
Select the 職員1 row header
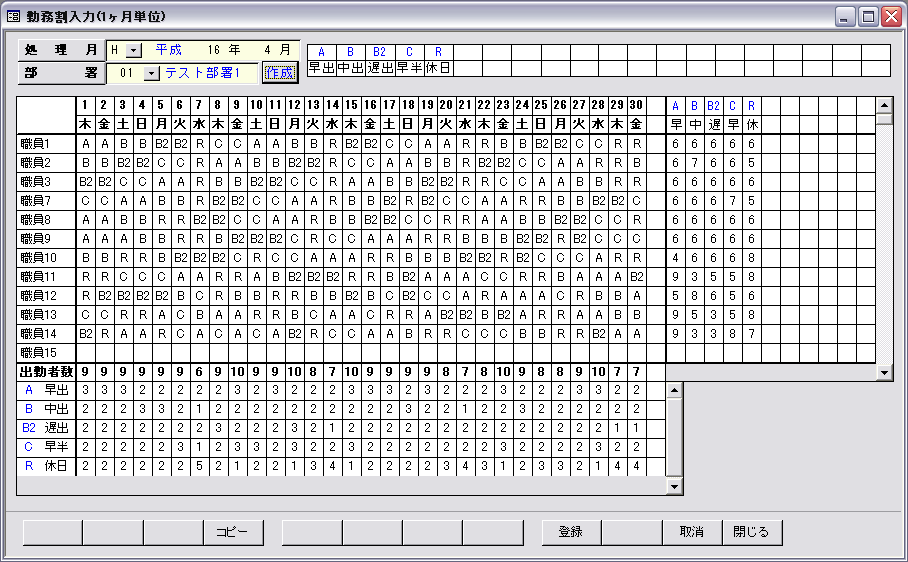click(46, 143)
